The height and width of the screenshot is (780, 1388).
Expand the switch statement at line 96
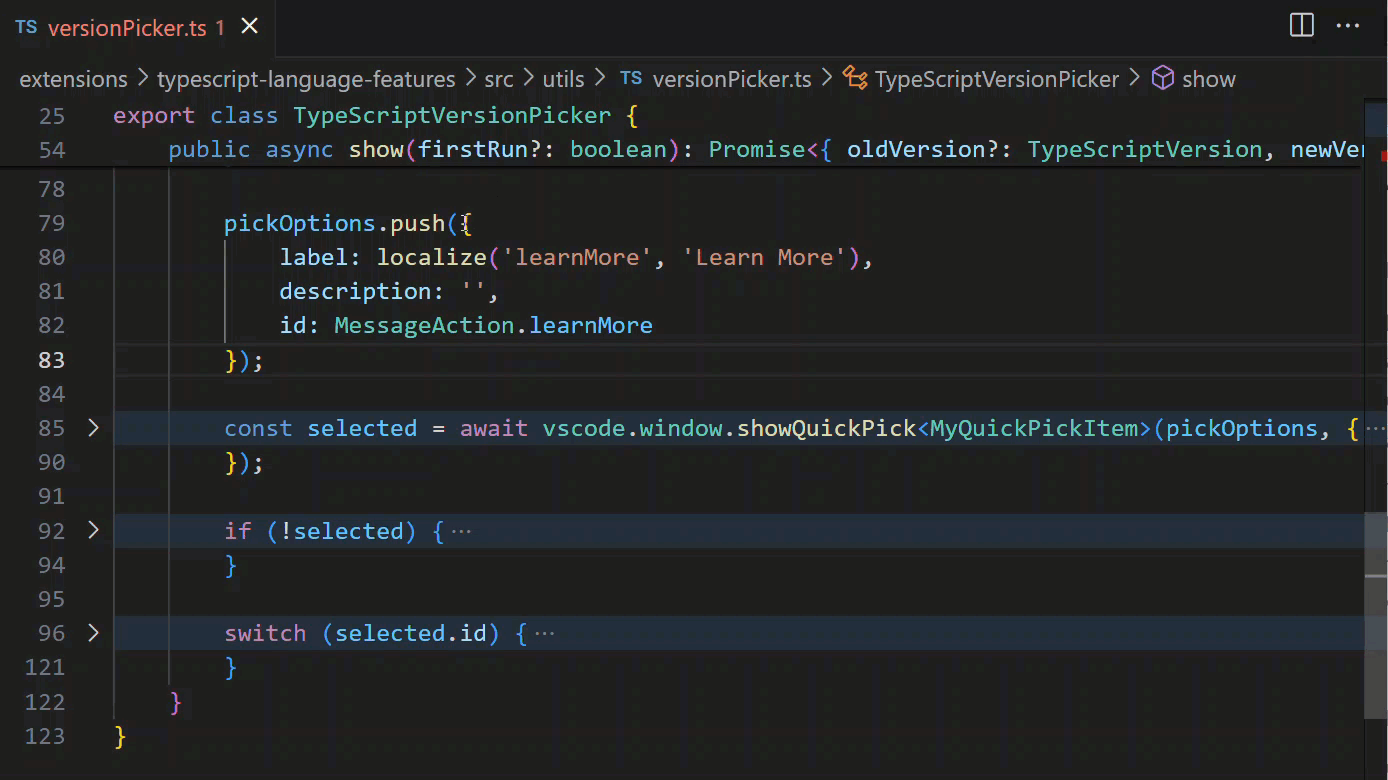(x=93, y=633)
